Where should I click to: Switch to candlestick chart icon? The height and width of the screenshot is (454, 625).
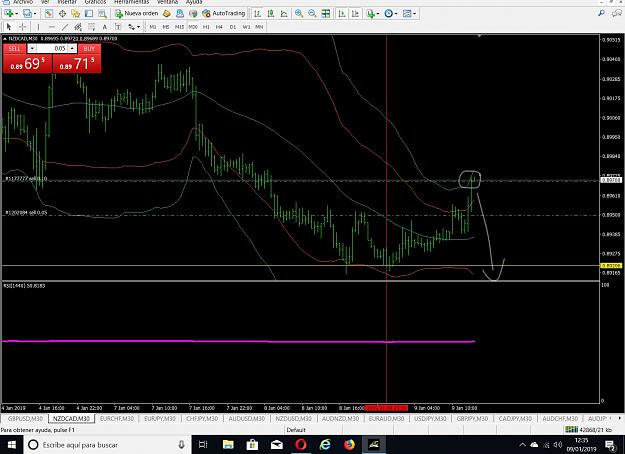tap(271, 14)
